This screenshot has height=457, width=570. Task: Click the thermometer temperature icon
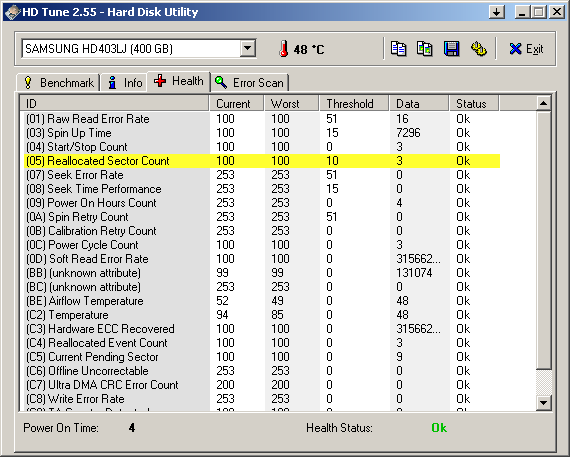tap(284, 49)
